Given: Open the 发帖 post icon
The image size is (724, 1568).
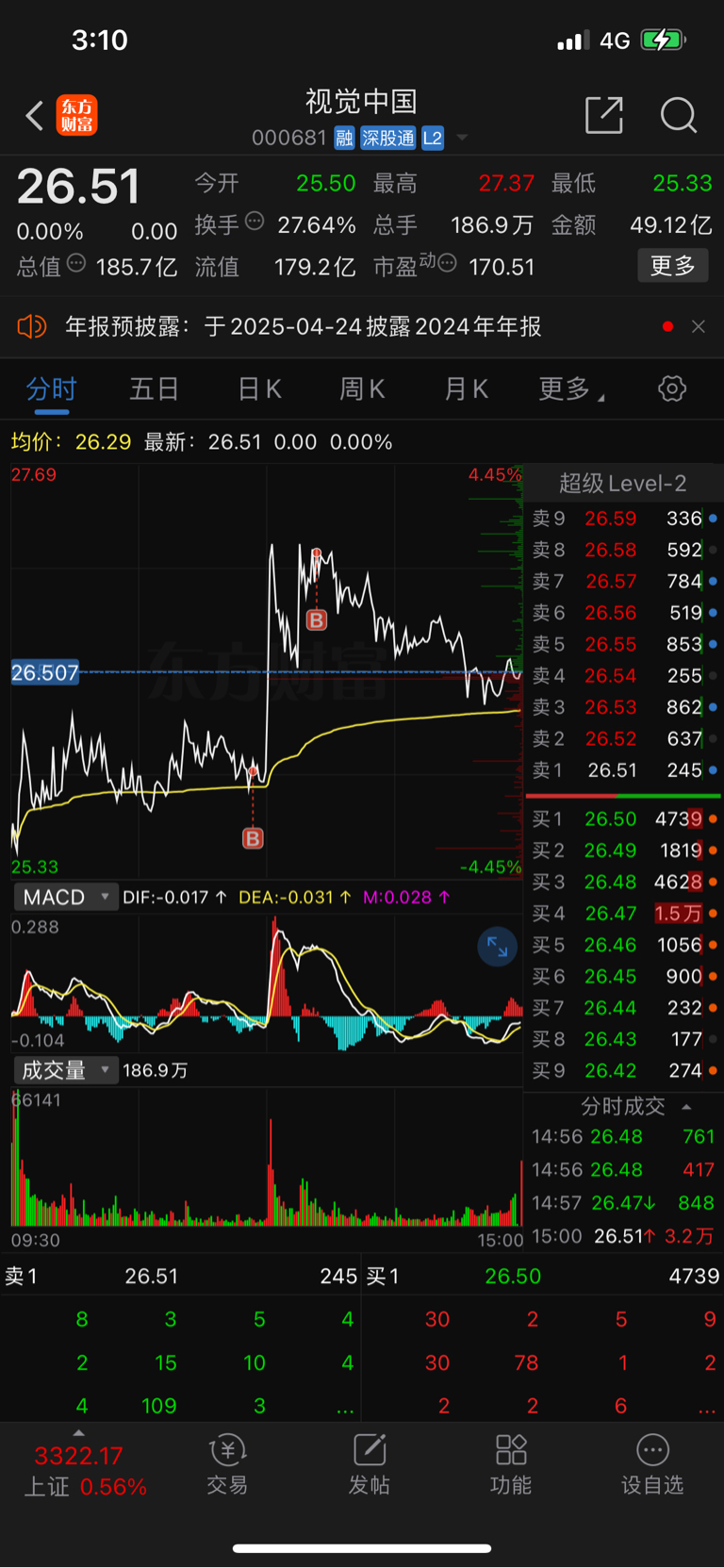Looking at the screenshot, I should (370, 1464).
